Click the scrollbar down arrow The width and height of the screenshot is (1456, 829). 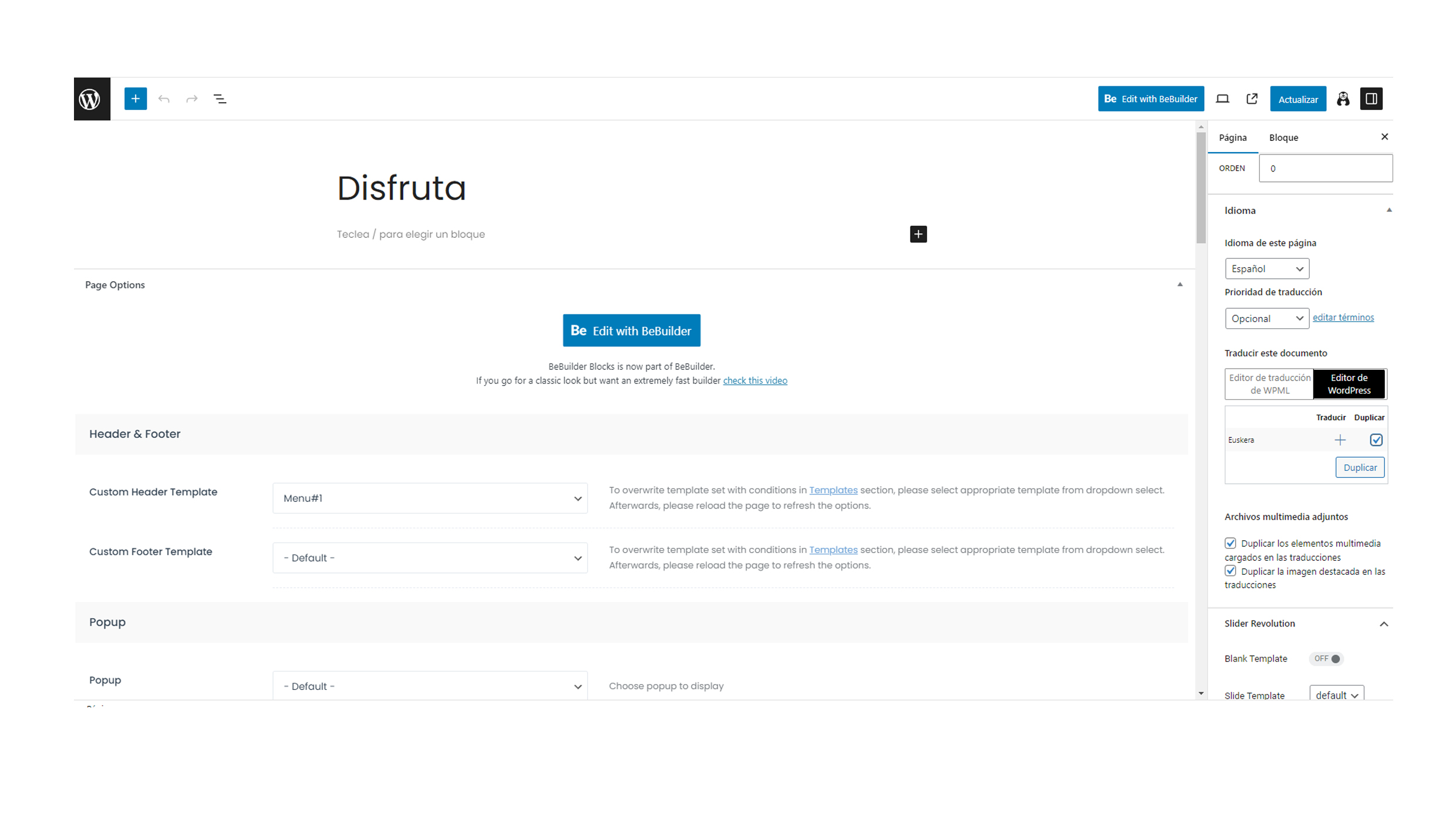(1201, 693)
